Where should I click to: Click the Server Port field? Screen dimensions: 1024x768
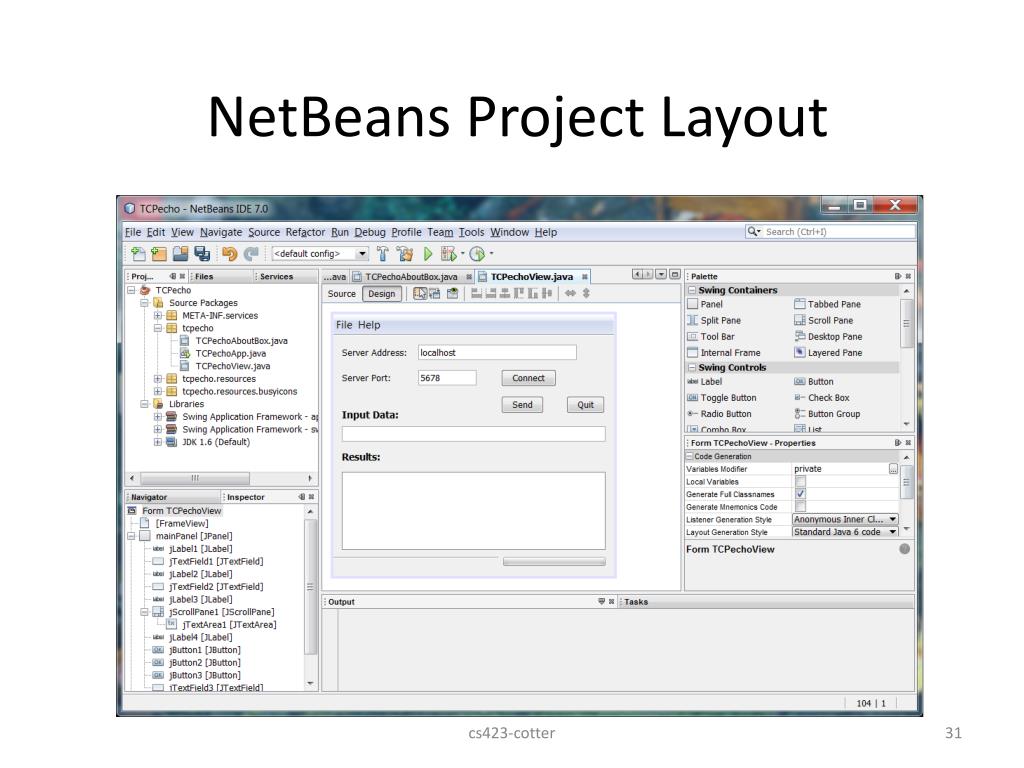[x=447, y=378]
